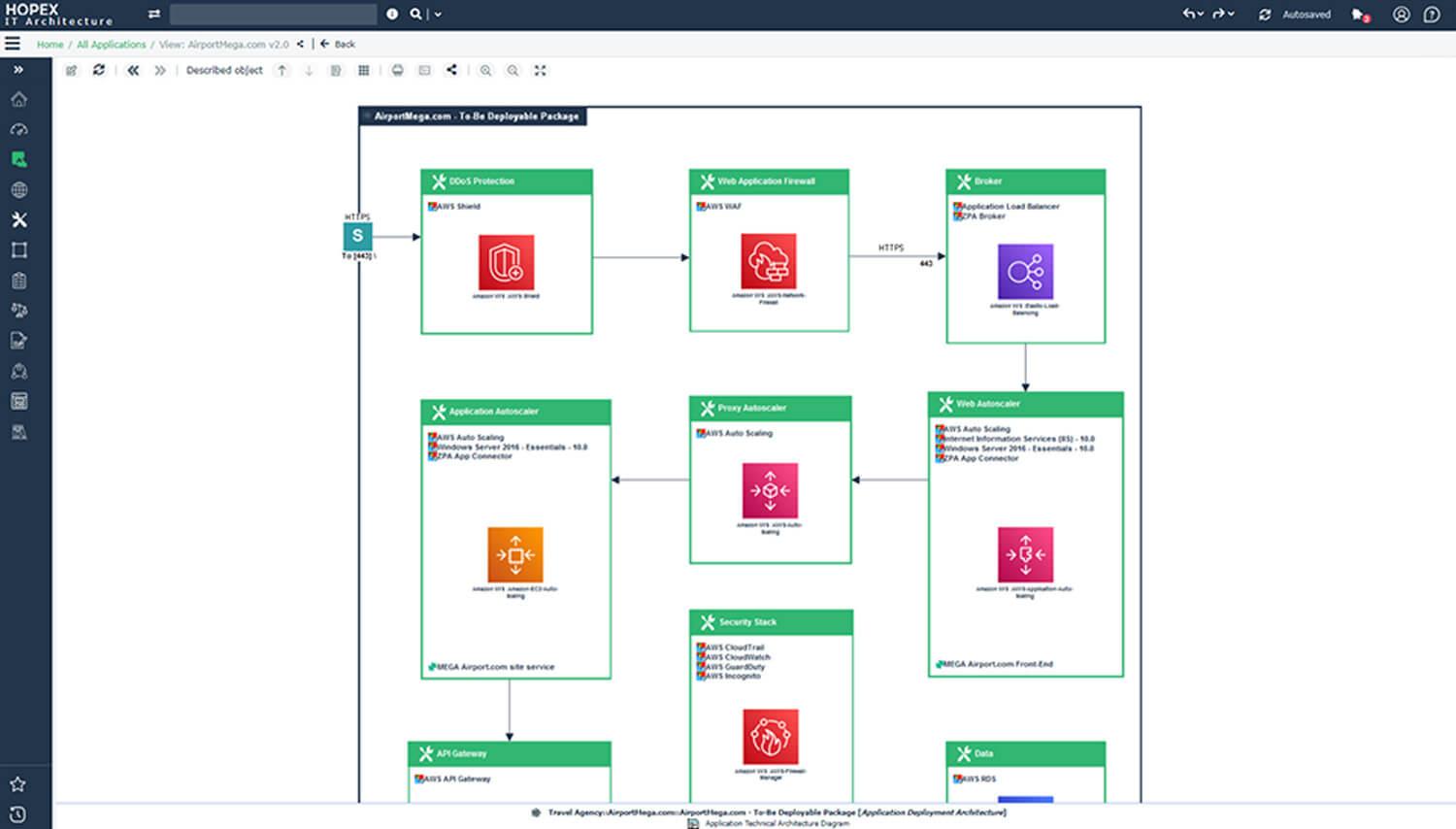The width and height of the screenshot is (1456, 829).
Task: Toggle the hamburger main menu
Action: click(x=13, y=44)
